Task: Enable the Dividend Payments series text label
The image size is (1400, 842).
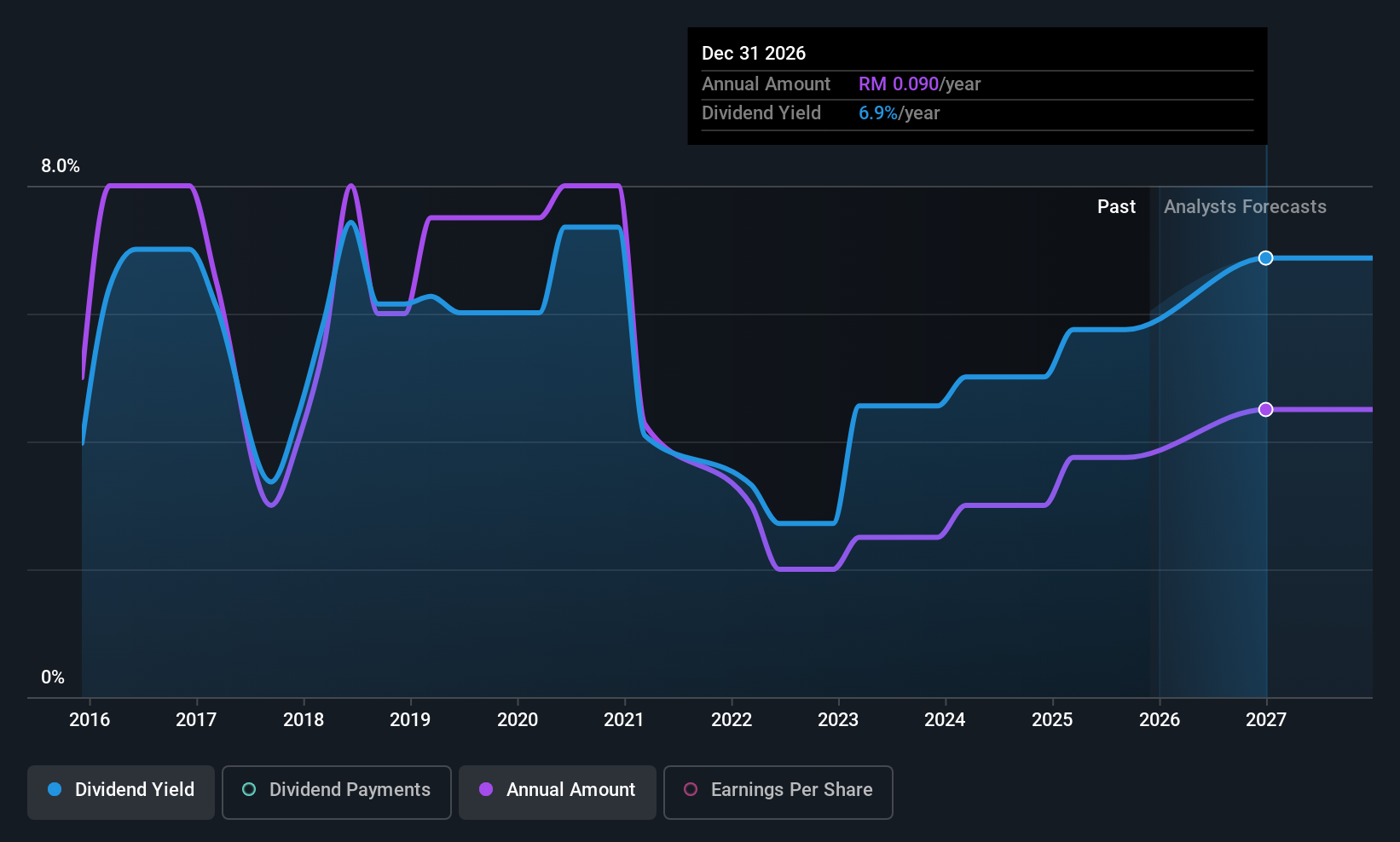Action: (x=350, y=790)
